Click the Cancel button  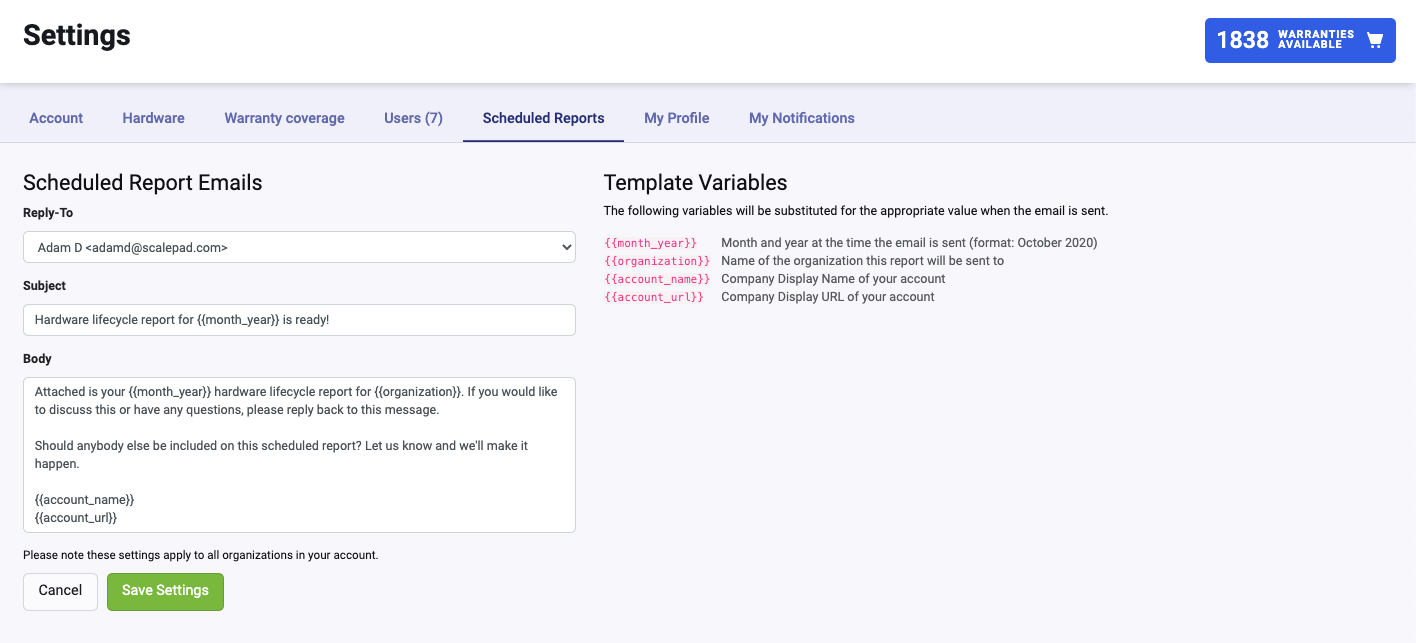(60, 591)
